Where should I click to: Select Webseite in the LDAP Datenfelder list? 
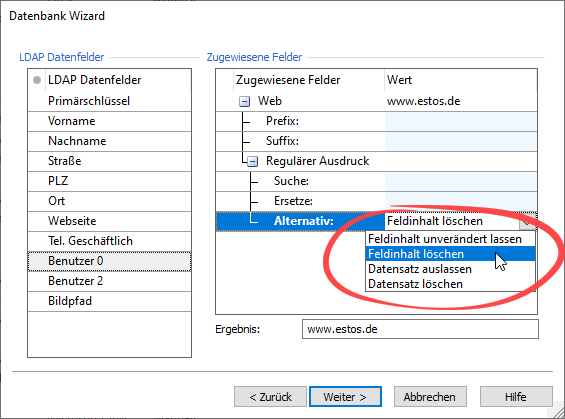[x=109, y=221]
